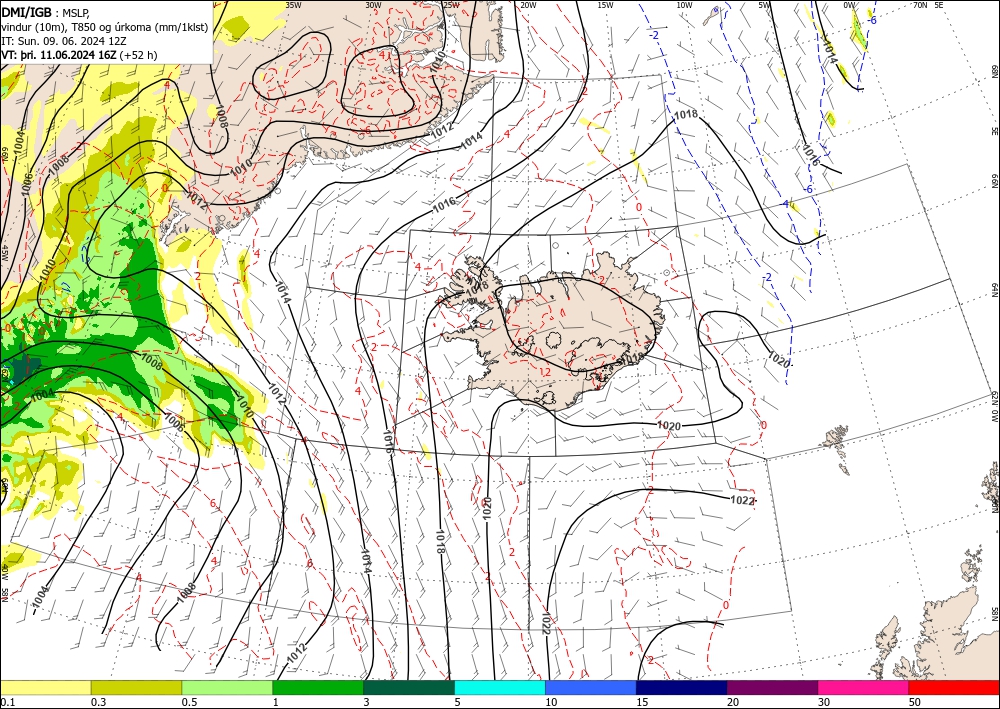The width and height of the screenshot is (1000, 709).
Task: Click the '15W' longitude label
Action: (x=606, y=5)
